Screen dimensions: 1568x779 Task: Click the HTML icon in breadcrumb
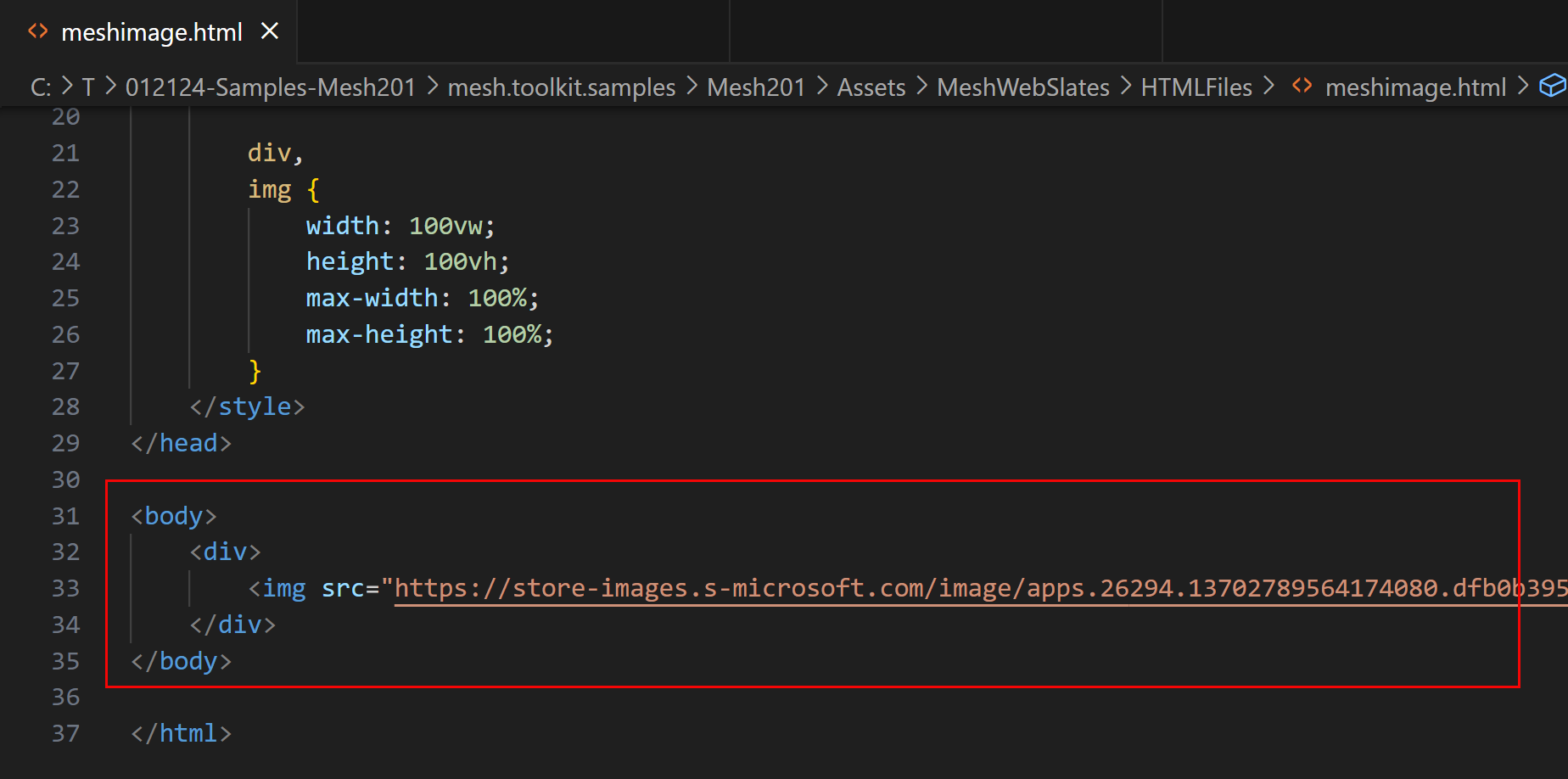(x=1302, y=86)
